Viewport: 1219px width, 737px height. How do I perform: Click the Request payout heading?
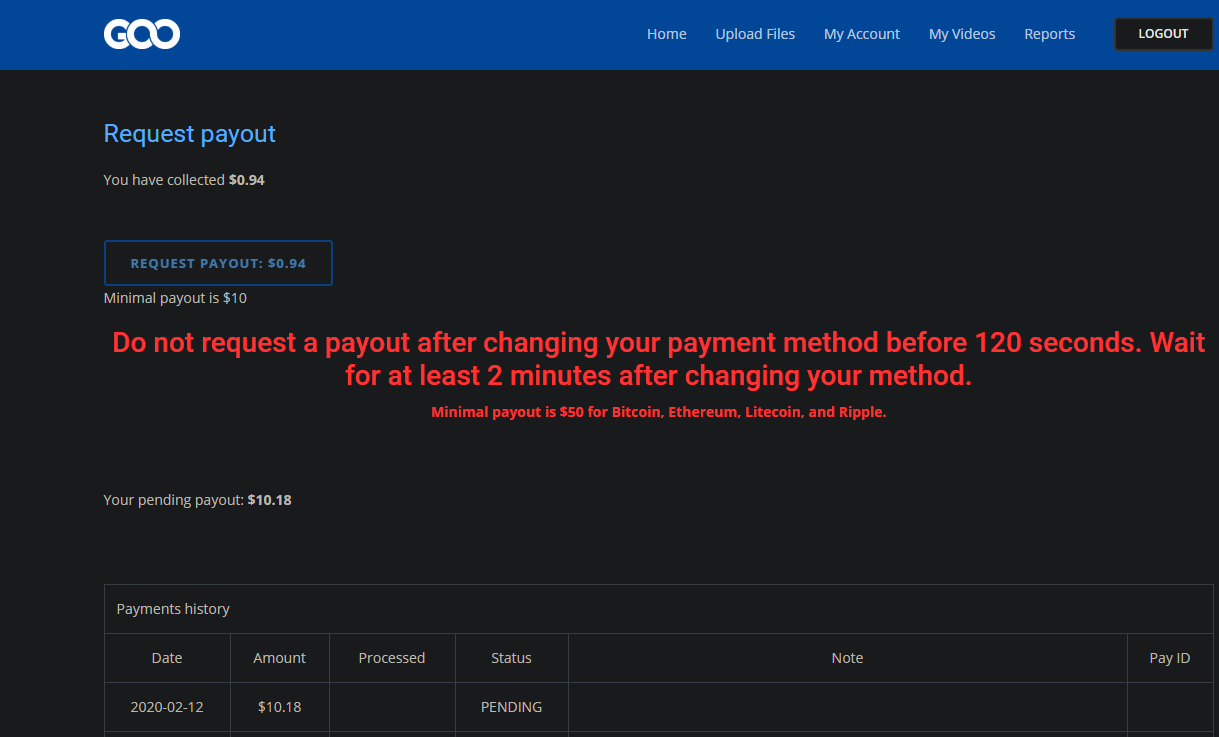(189, 134)
